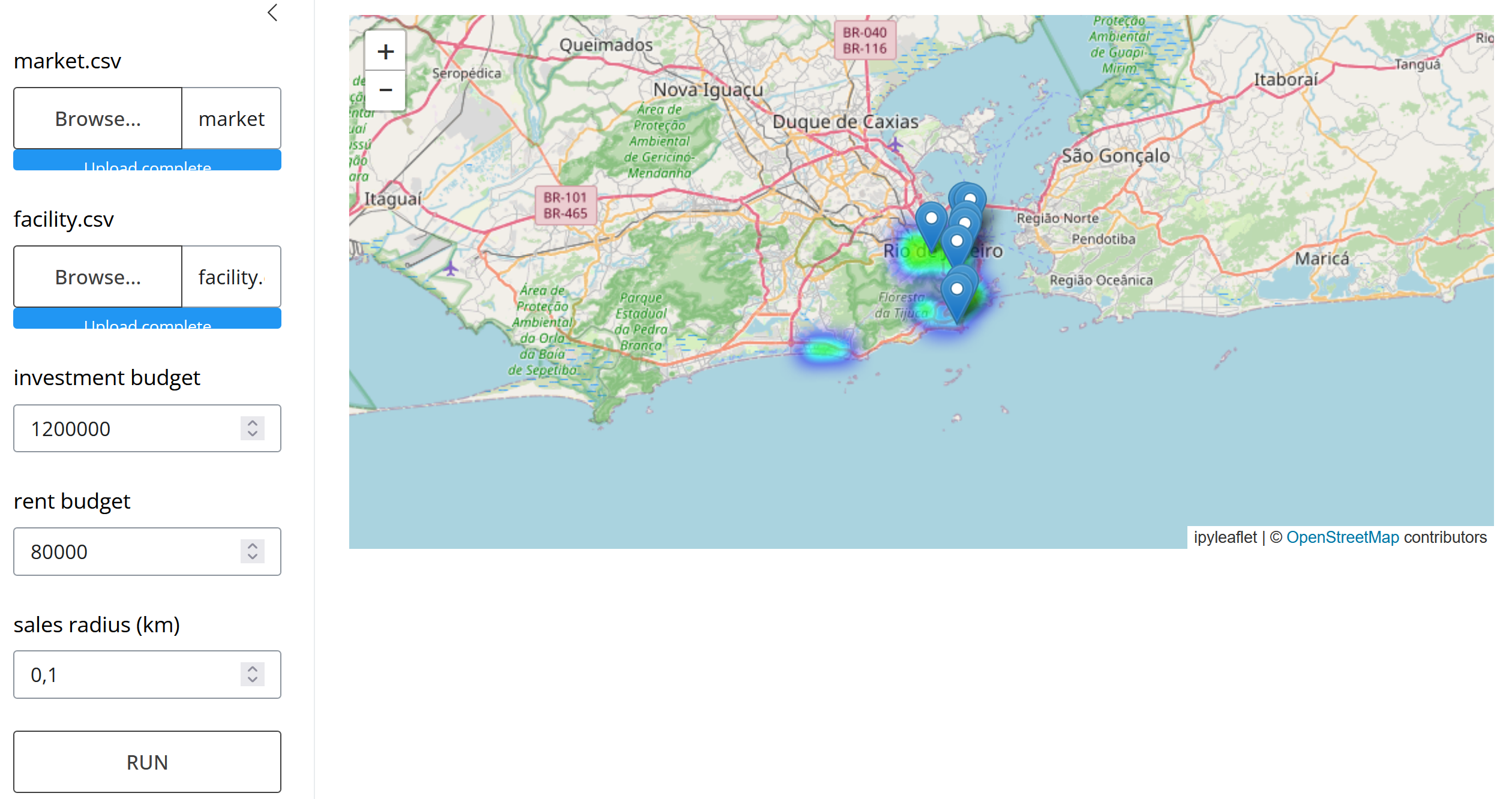Increase rent budget with up stepper arrow
Image resolution: width=1512 pixels, height=799 pixels.
click(253, 546)
